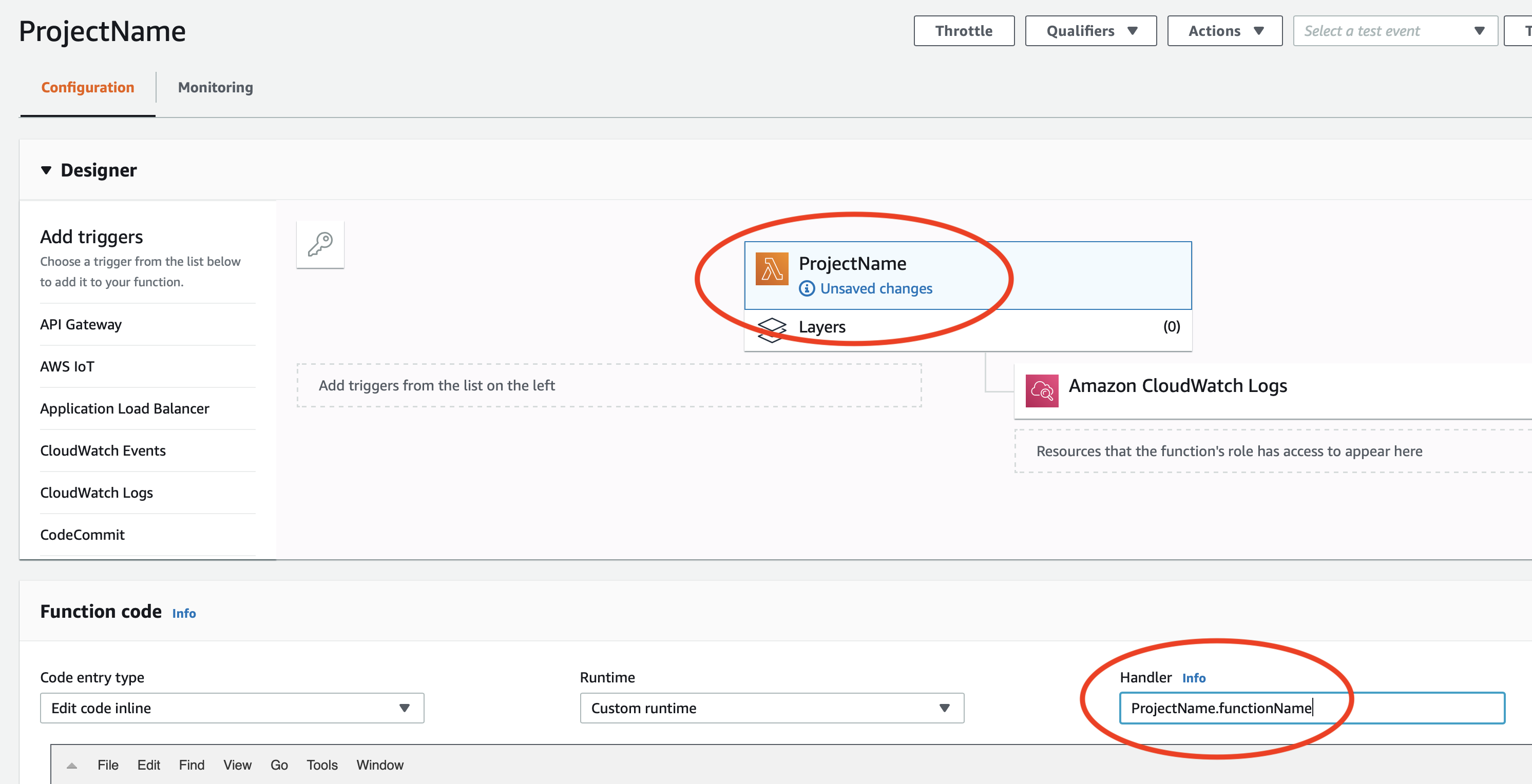Viewport: 1532px width, 784px height.
Task: Open the Code entry type dropdown
Action: [x=232, y=708]
